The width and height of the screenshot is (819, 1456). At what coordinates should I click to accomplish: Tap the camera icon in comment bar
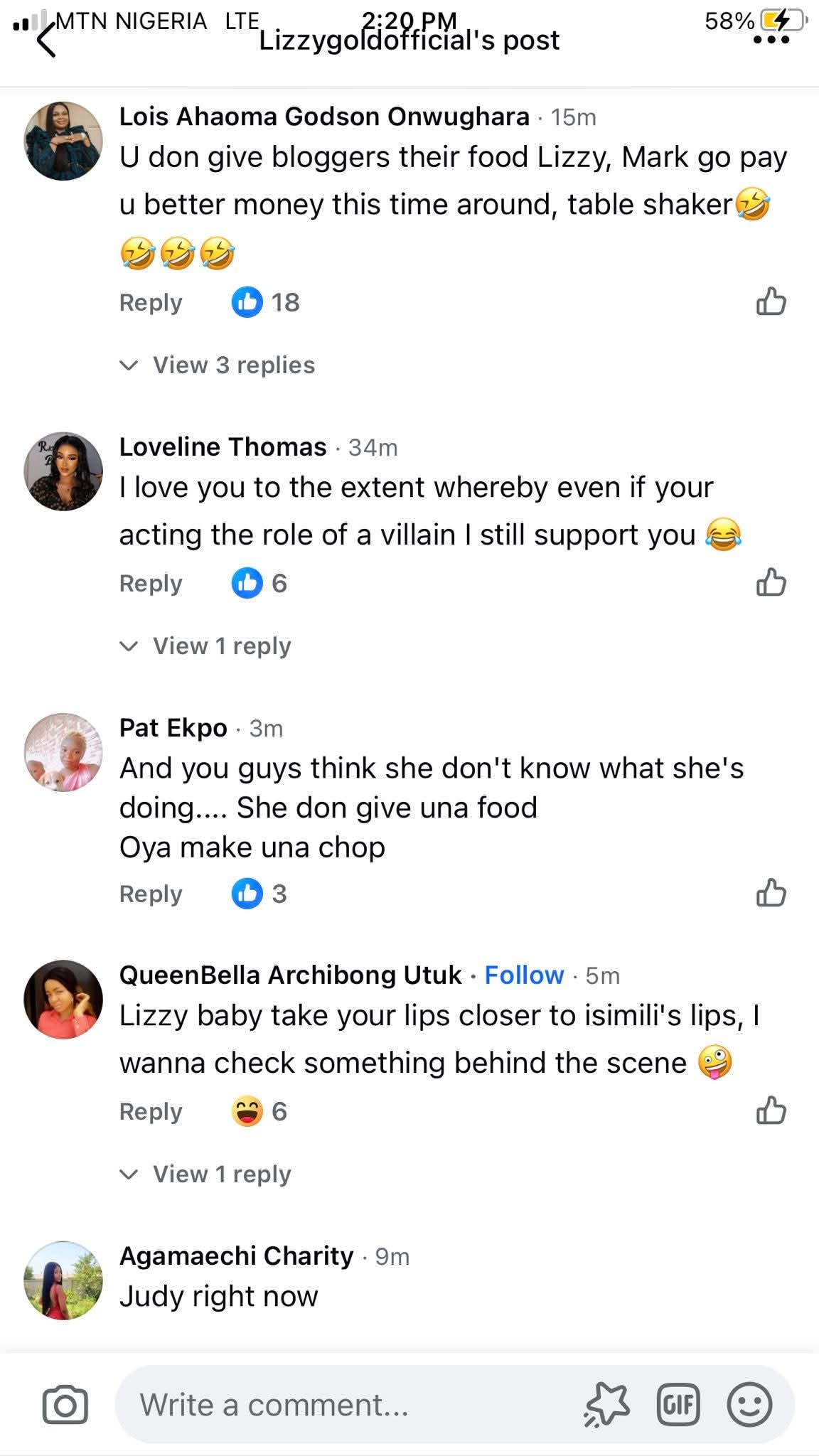coord(65,1404)
